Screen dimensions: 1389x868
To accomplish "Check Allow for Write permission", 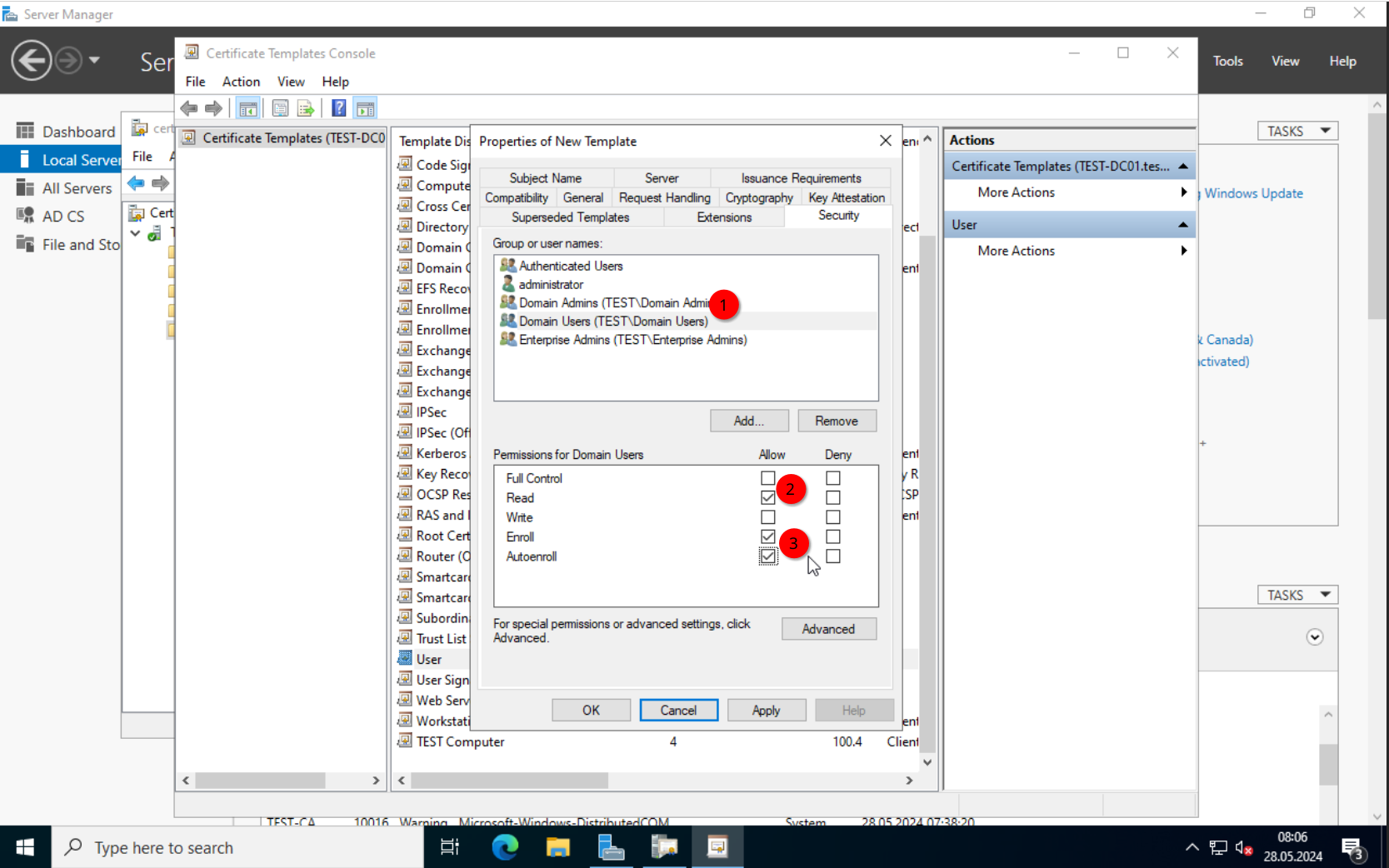I will (x=768, y=517).
